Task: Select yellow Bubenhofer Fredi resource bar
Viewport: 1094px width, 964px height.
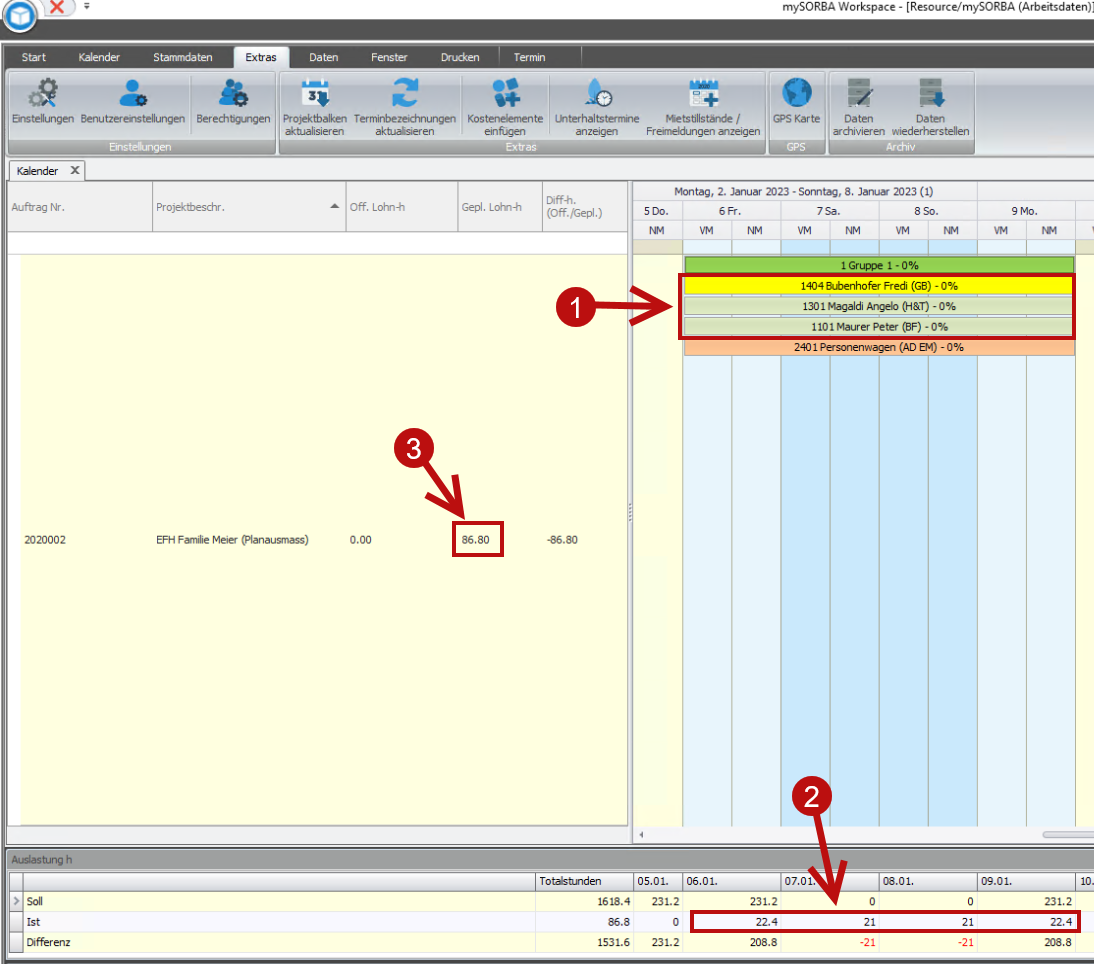Action: pos(878,286)
